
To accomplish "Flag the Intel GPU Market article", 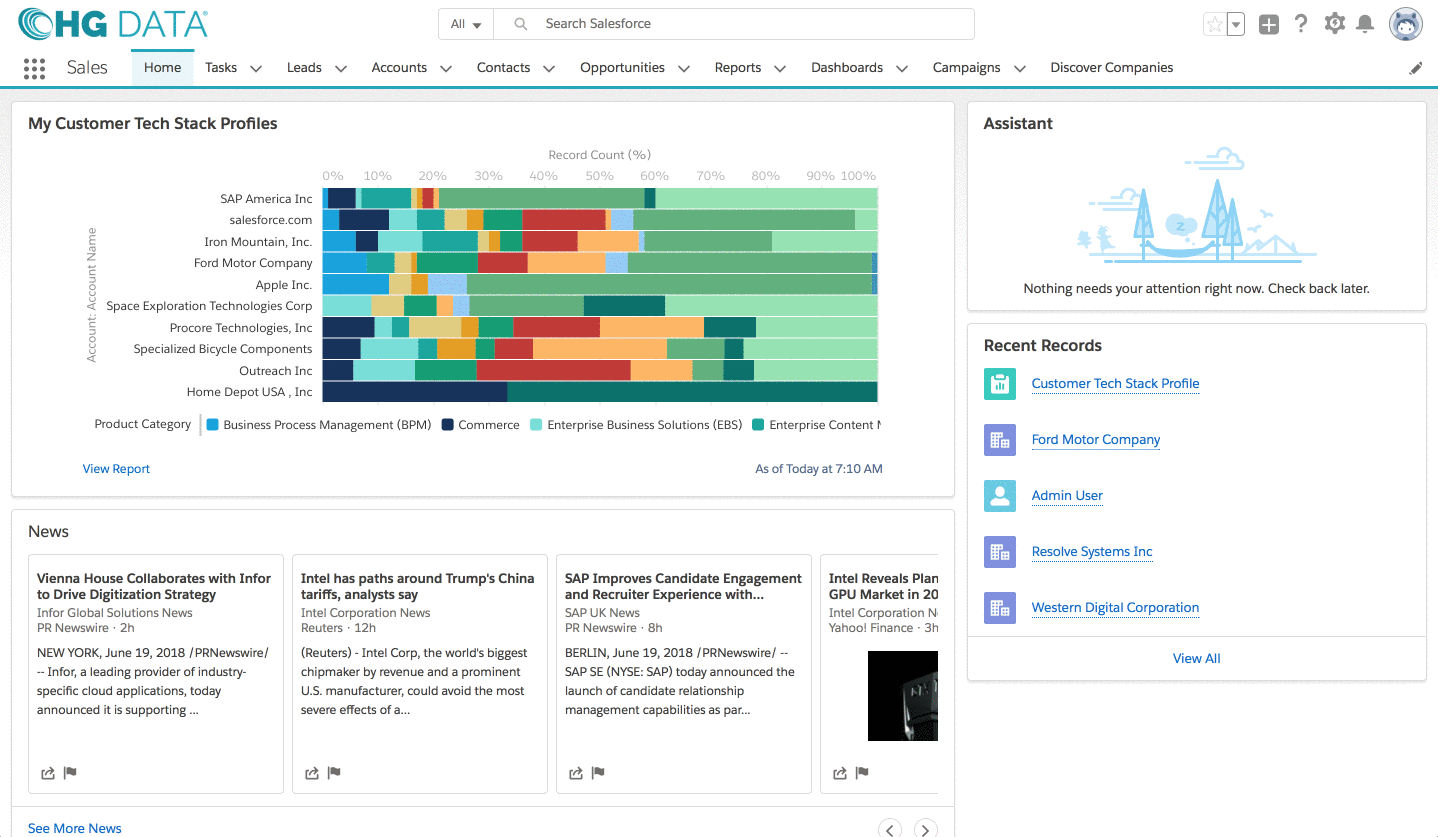I will tap(862, 773).
